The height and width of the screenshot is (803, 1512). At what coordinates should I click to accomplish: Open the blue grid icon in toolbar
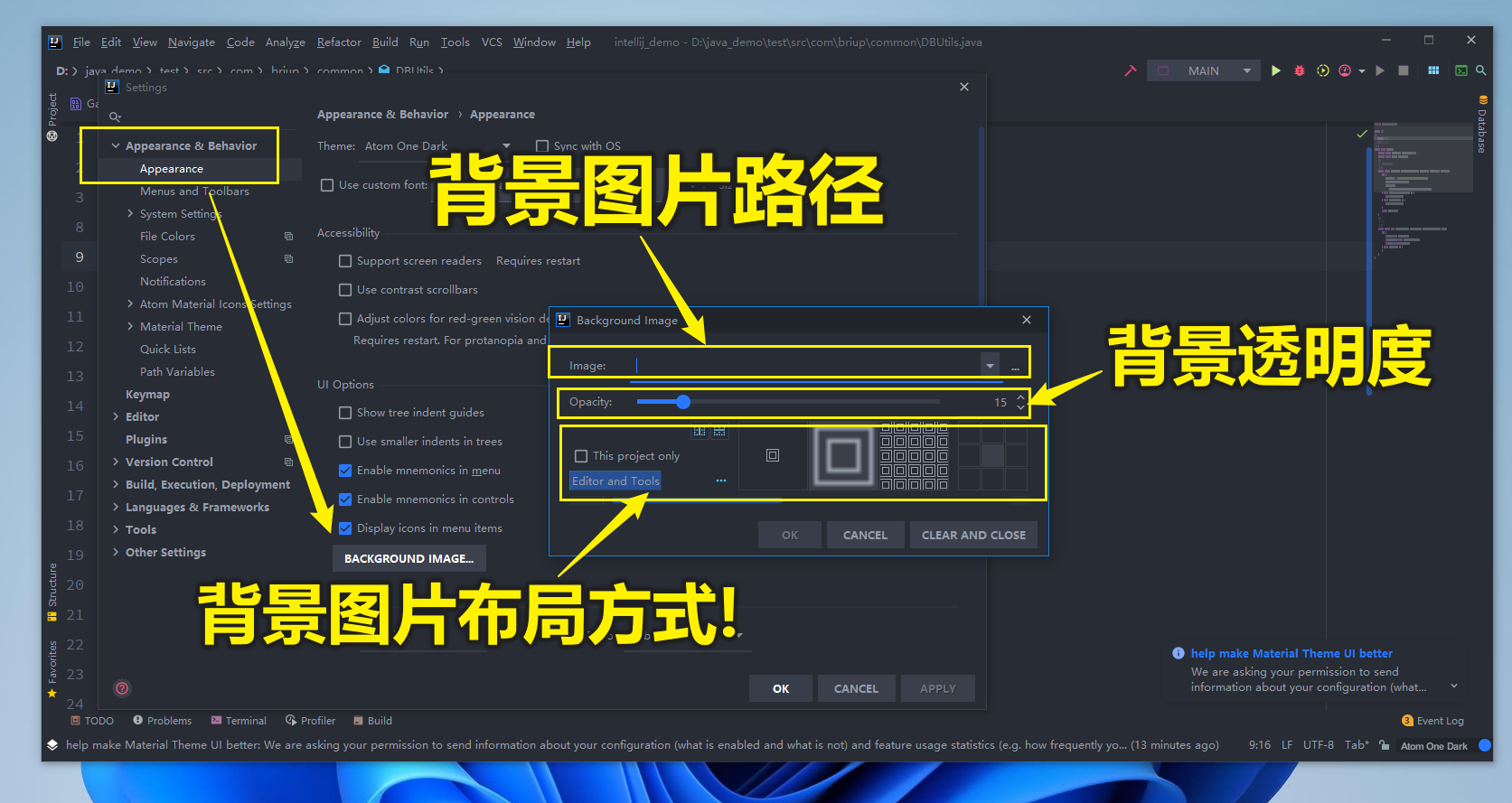pos(1433,70)
